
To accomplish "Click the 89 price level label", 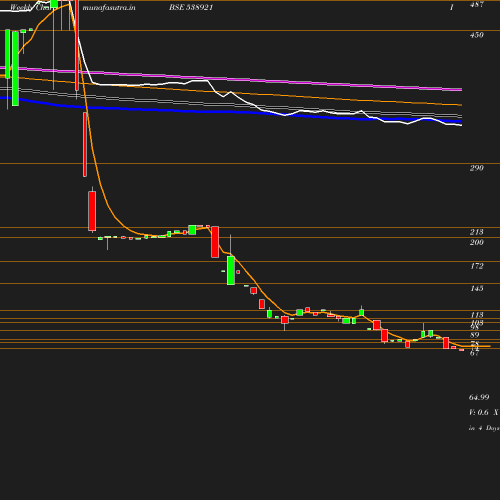I will point(474,335).
